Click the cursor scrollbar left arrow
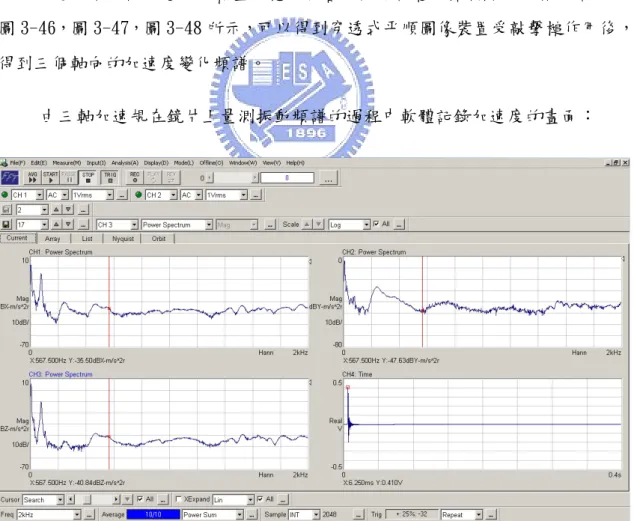 coord(71,500)
